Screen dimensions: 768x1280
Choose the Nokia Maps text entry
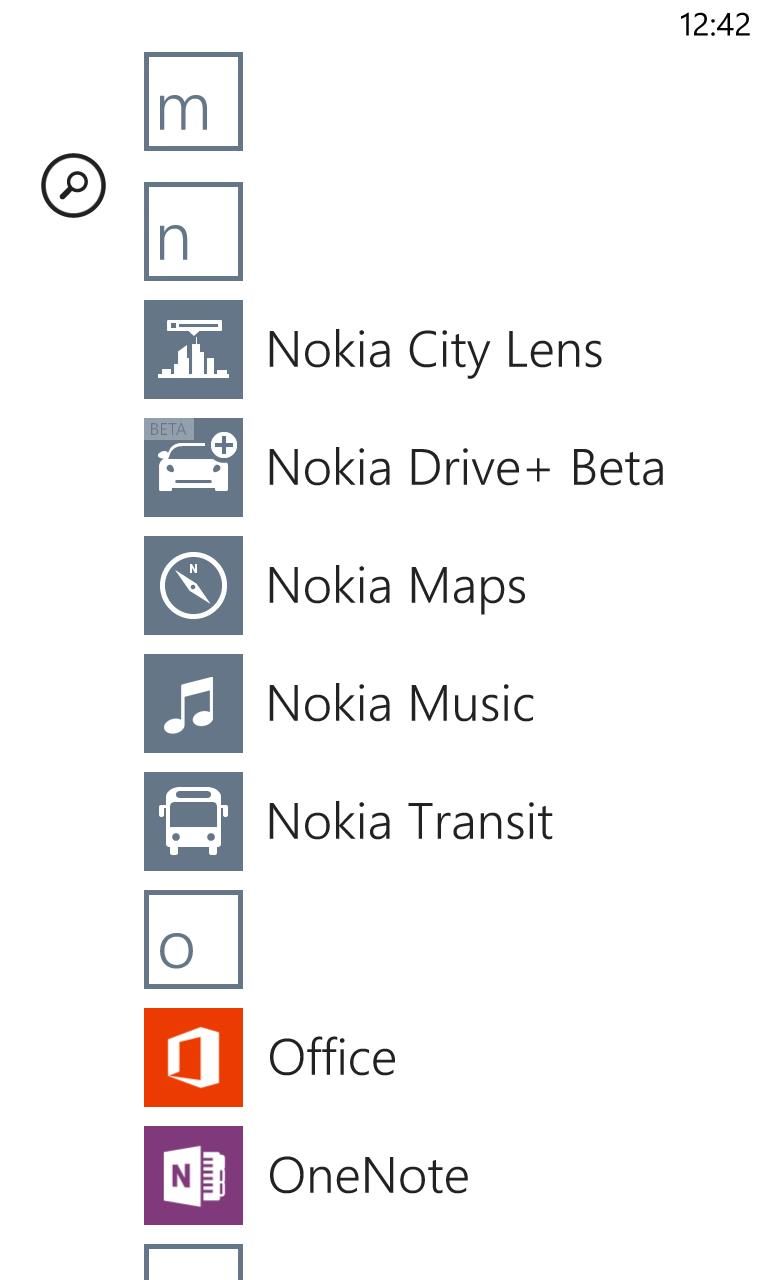click(x=396, y=586)
